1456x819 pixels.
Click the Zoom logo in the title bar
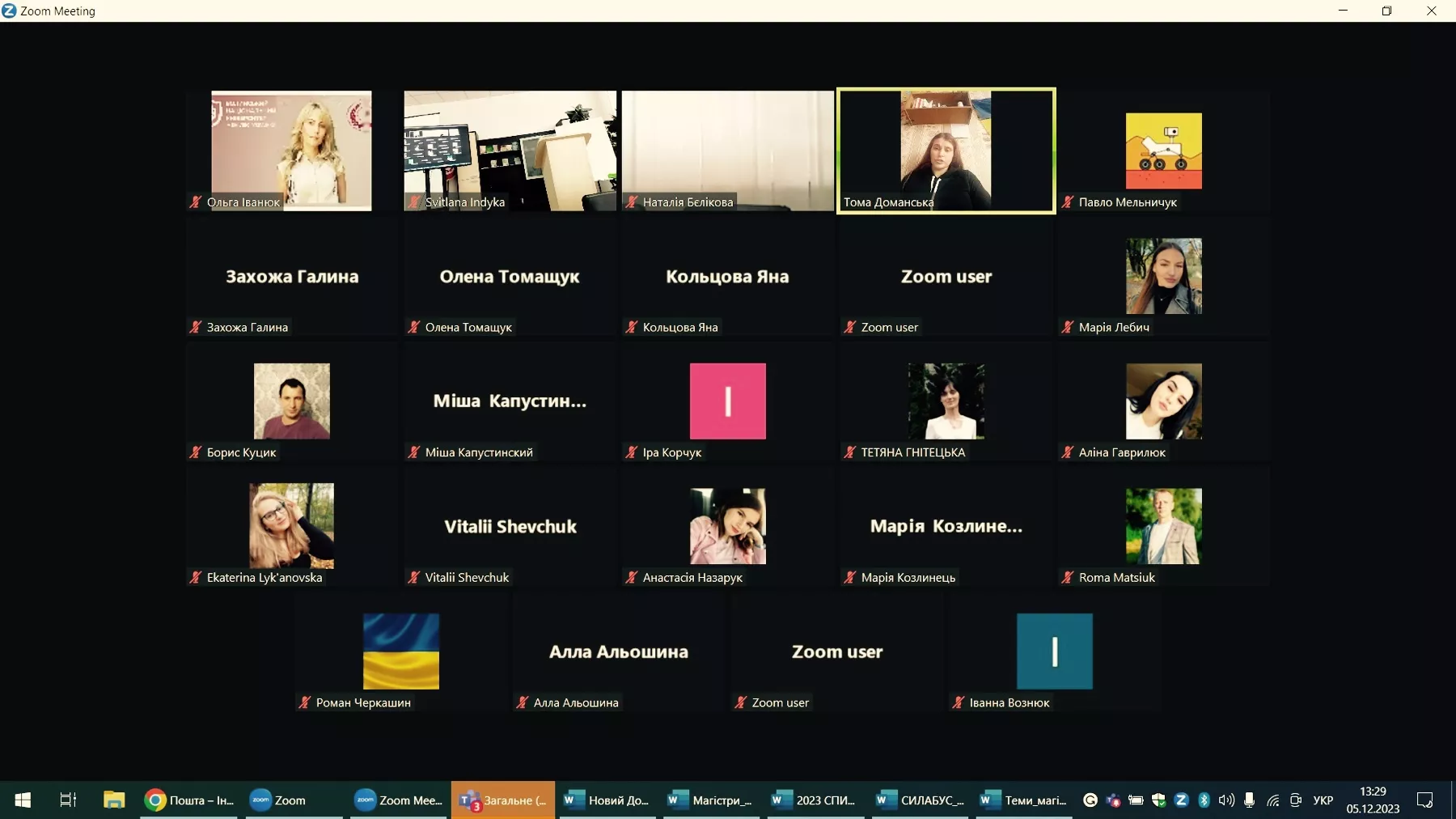click(x=9, y=11)
